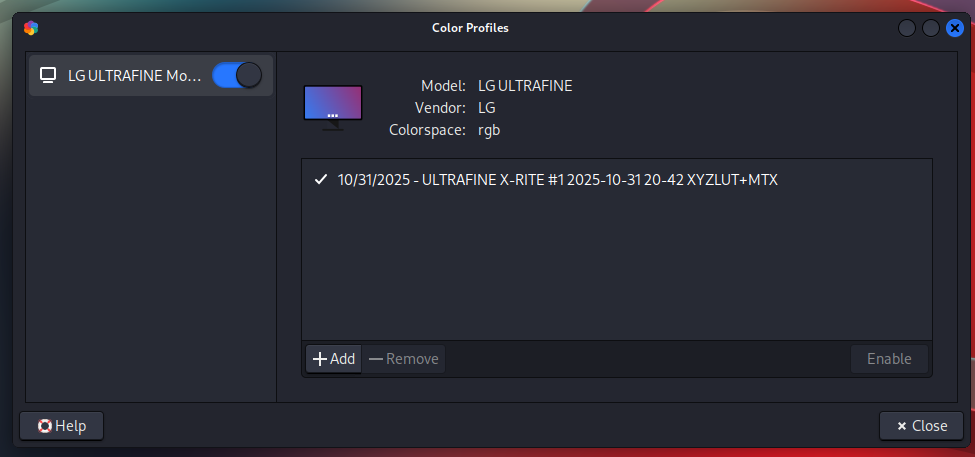Click the Model value LG ULTRAFINE
This screenshot has width=975, height=457.
click(525, 86)
